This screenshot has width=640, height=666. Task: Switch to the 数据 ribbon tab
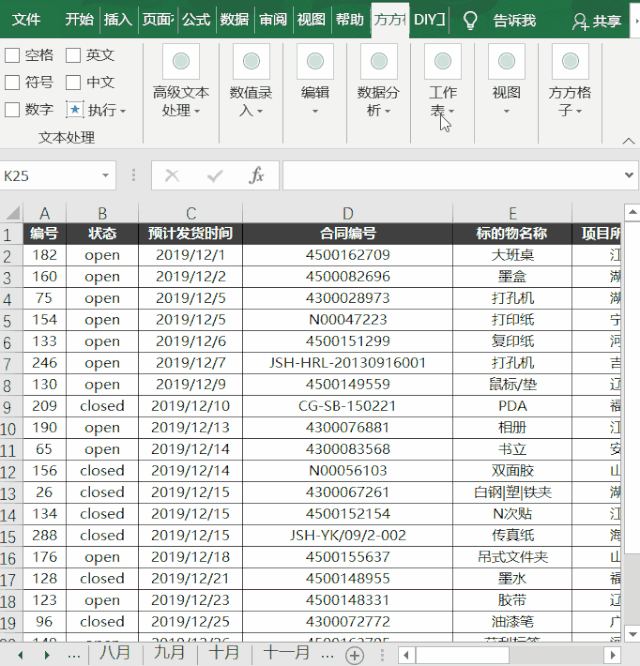(x=234, y=20)
